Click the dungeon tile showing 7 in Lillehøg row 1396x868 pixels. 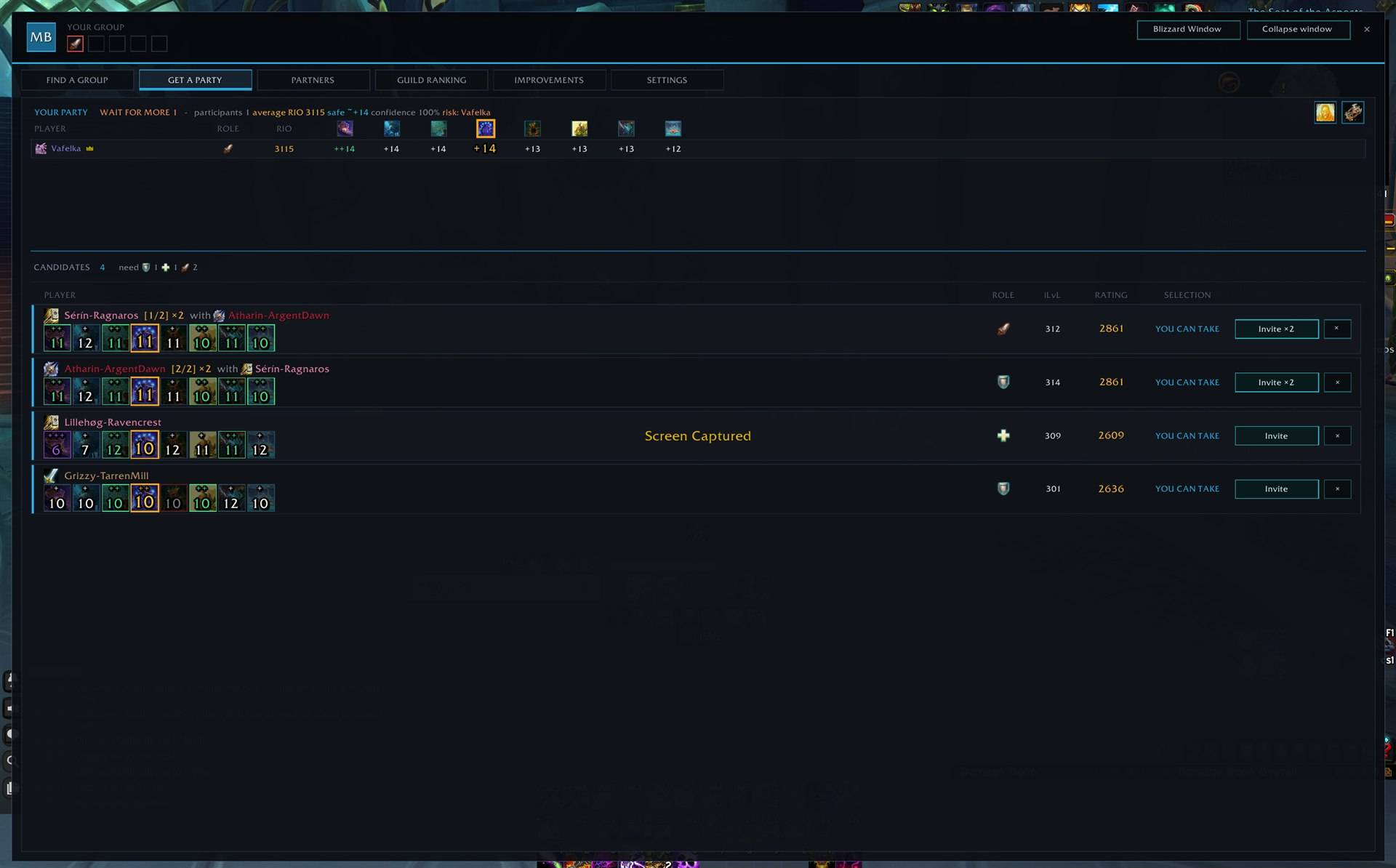[x=86, y=445]
